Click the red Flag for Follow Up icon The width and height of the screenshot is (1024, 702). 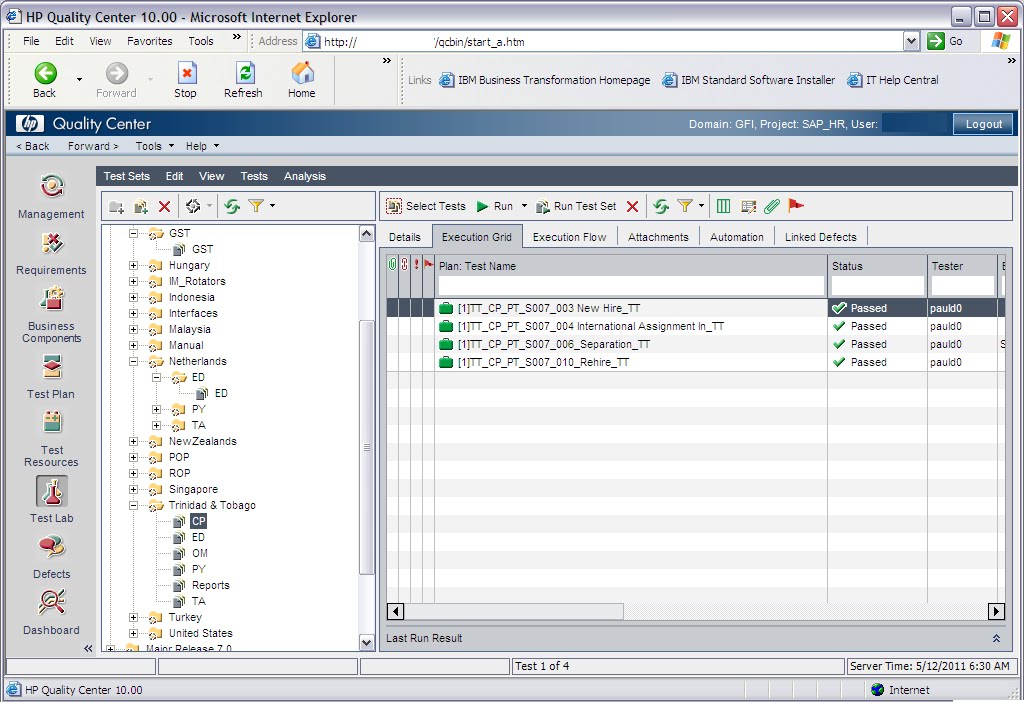click(x=795, y=206)
